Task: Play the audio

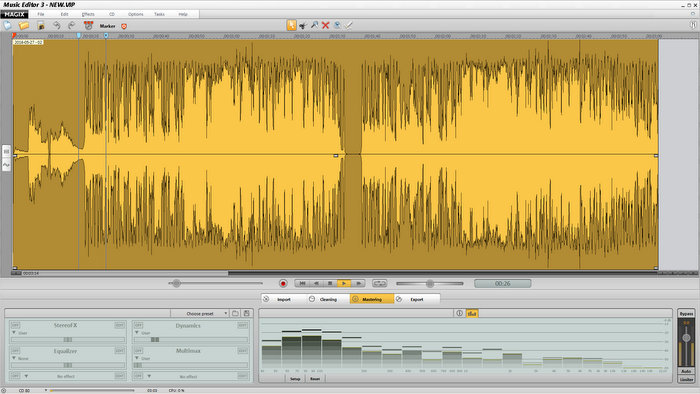Action: point(344,283)
